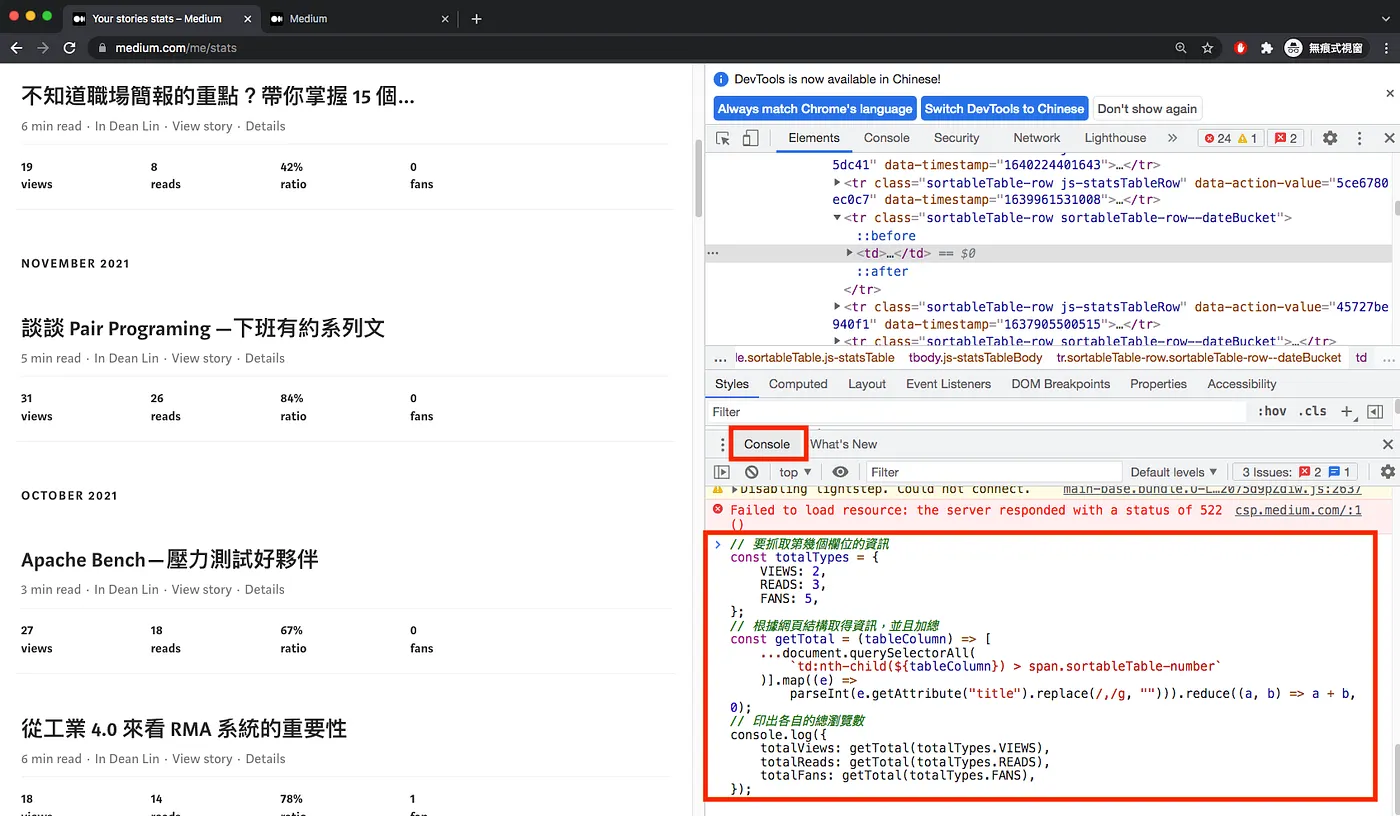1400x816 pixels.
Task: Click the Details link for Pair Programing story
Action: tap(265, 359)
